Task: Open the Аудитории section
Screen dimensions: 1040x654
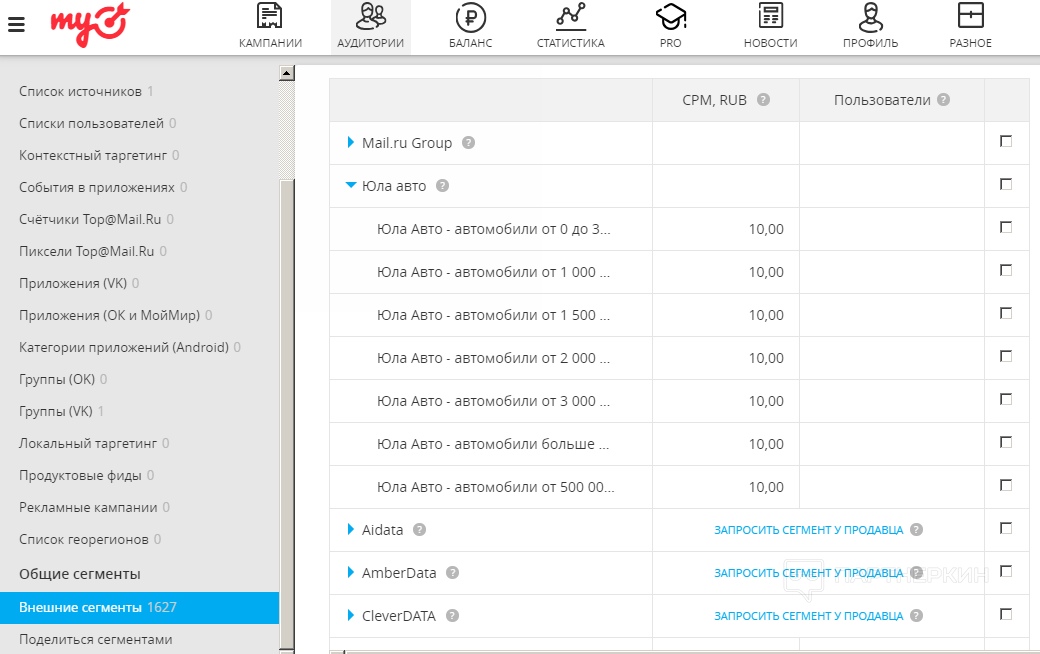Action: point(370,27)
